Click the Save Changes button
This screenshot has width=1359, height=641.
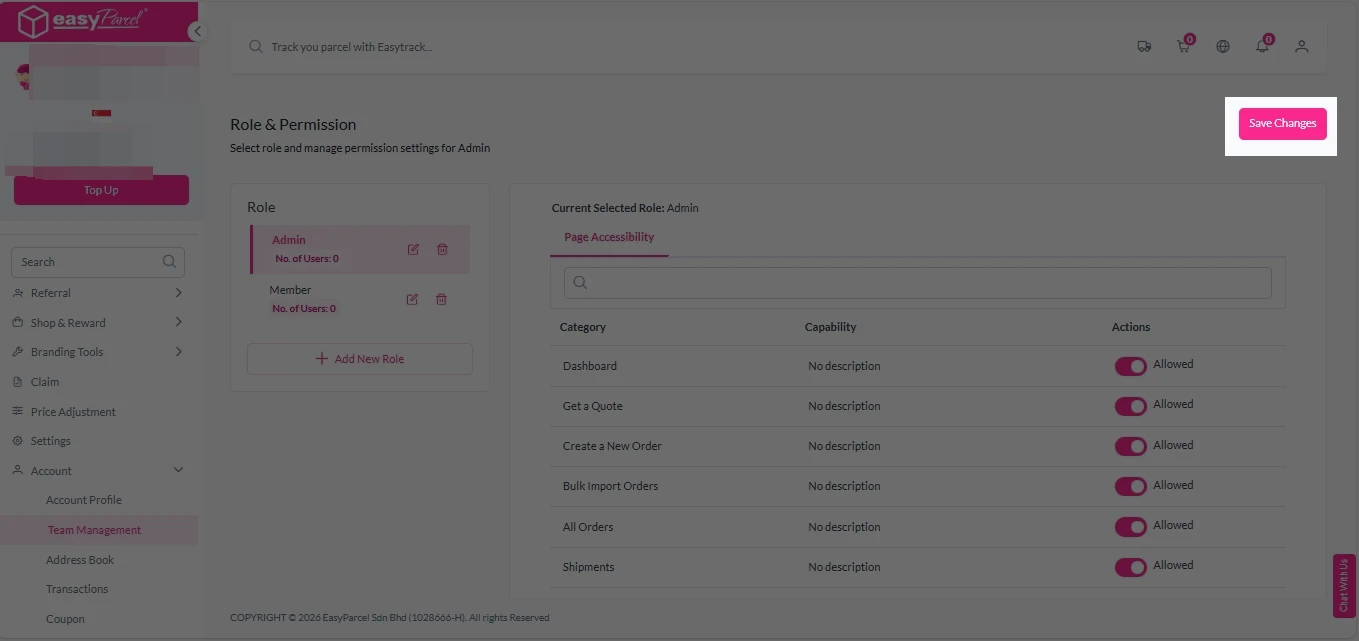click(x=1282, y=124)
